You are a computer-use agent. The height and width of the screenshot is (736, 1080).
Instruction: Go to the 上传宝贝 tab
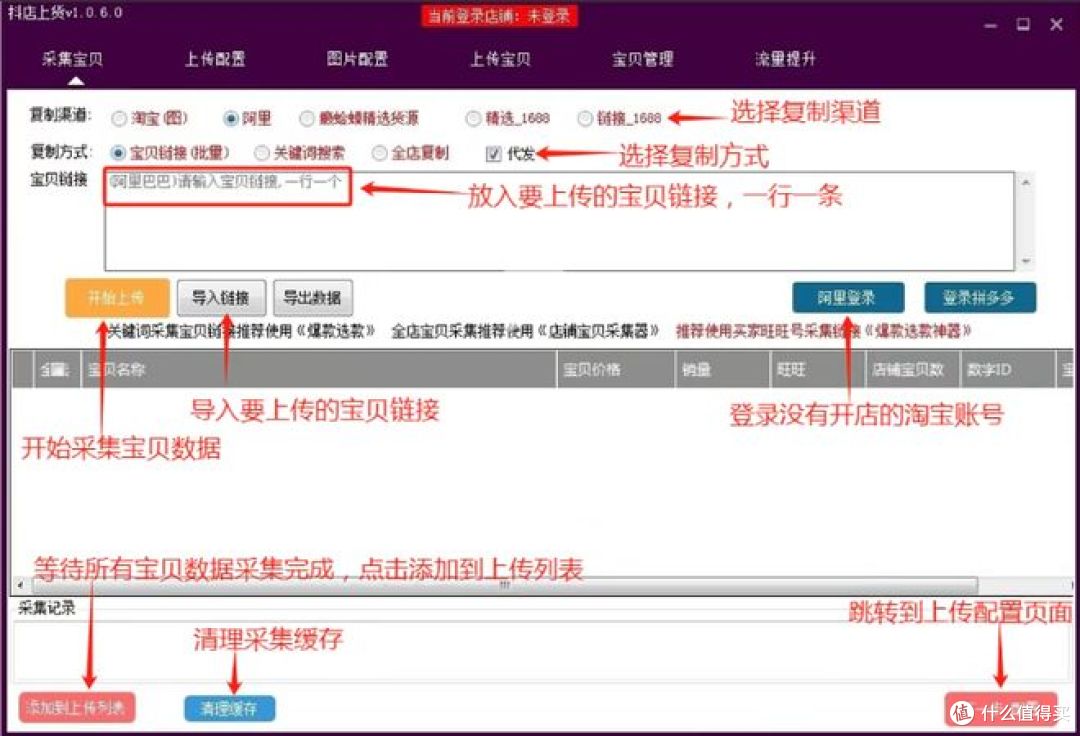500,59
